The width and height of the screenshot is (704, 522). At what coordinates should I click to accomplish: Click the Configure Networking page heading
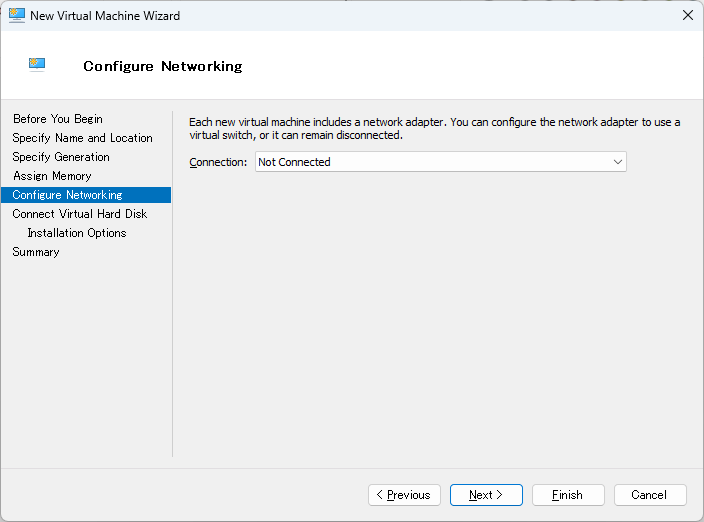[x=162, y=66]
